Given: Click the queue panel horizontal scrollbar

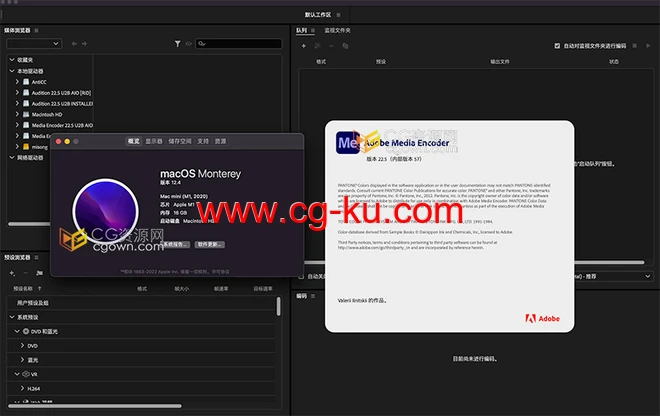Looking at the screenshot, I should (x=474, y=262).
